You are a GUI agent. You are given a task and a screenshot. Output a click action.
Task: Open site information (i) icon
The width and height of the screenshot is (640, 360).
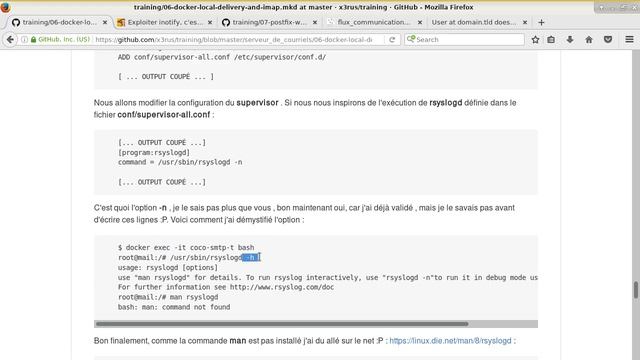pyautogui.click(x=24, y=40)
